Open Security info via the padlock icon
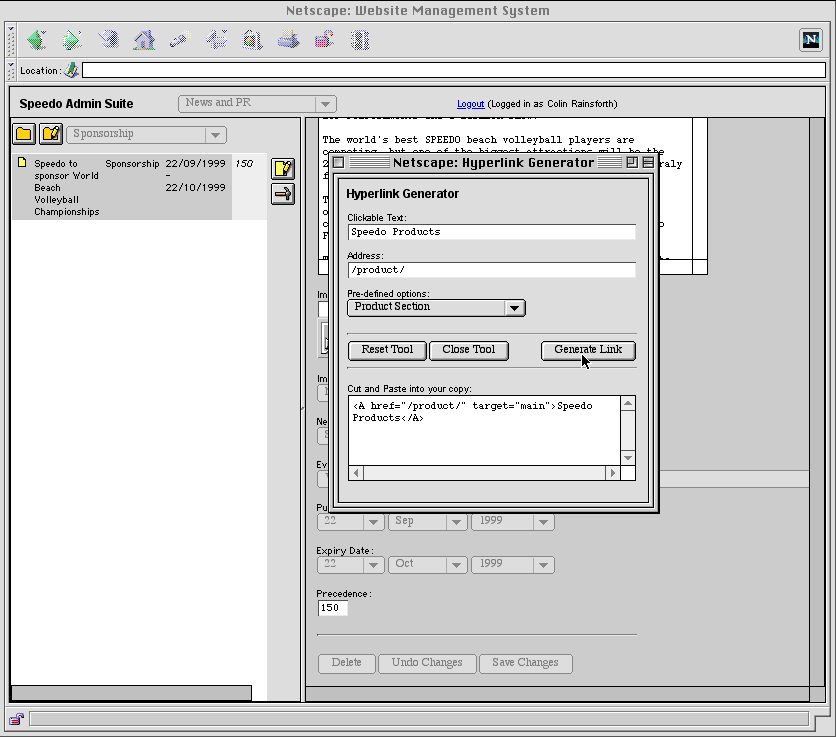This screenshot has width=836, height=737. [324, 40]
